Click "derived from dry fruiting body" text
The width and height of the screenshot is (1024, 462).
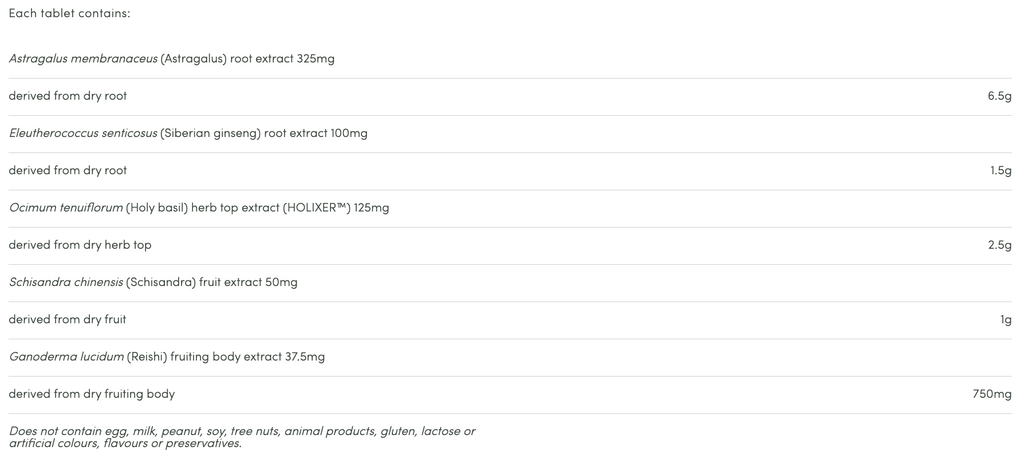(92, 394)
